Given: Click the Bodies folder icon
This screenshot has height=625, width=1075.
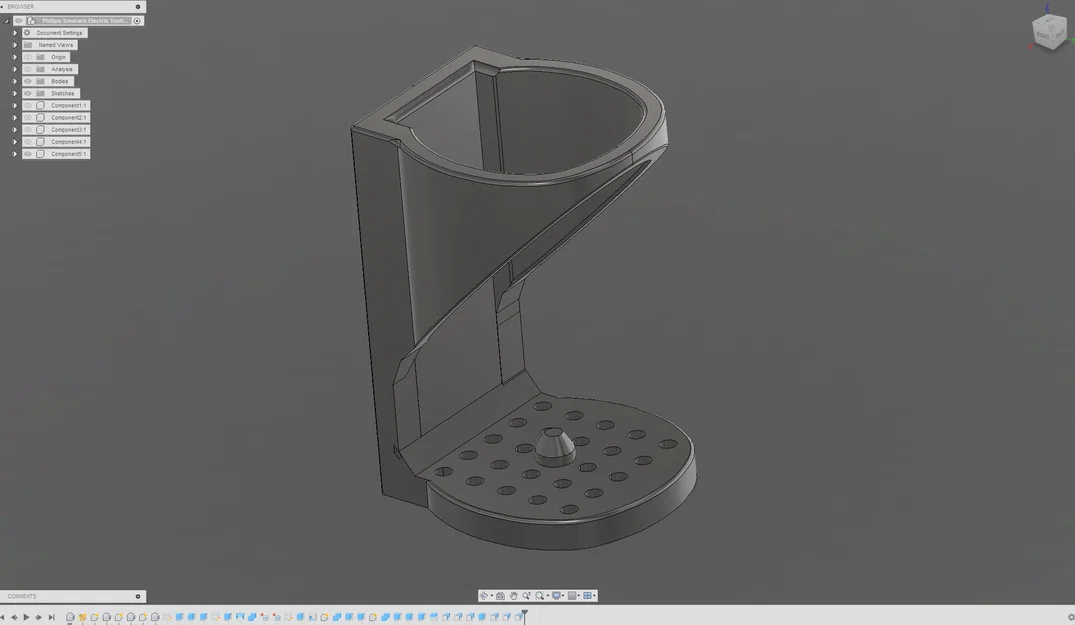Looking at the screenshot, I should tap(40, 82).
